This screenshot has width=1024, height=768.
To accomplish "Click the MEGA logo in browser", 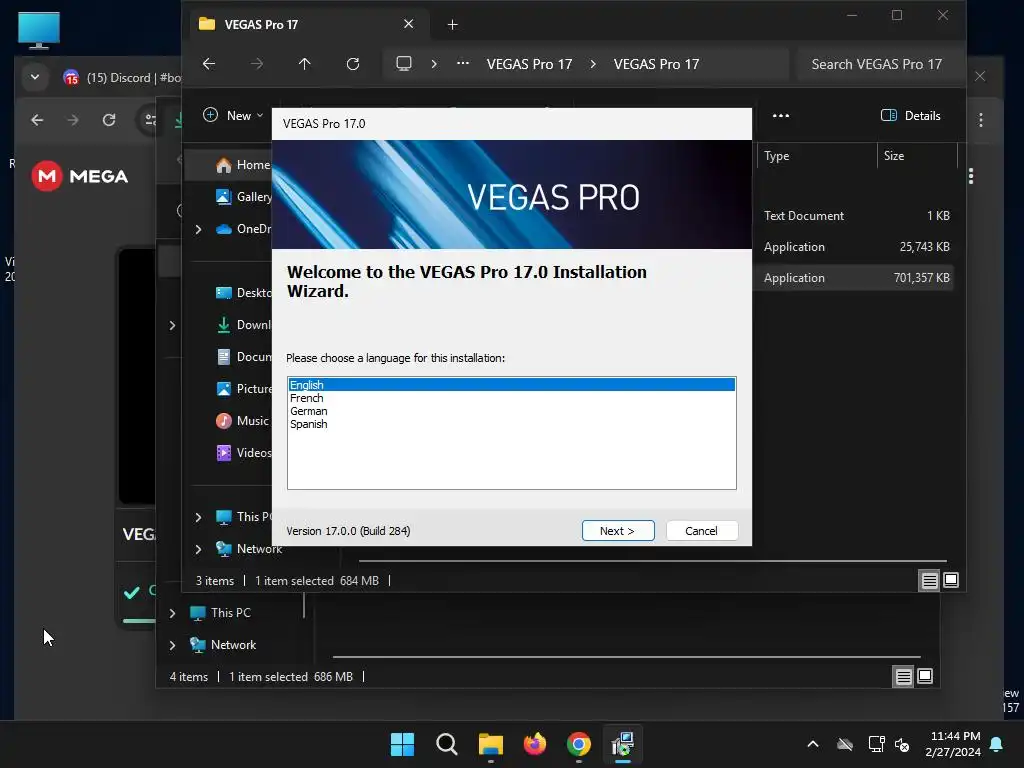I will tap(80, 176).
